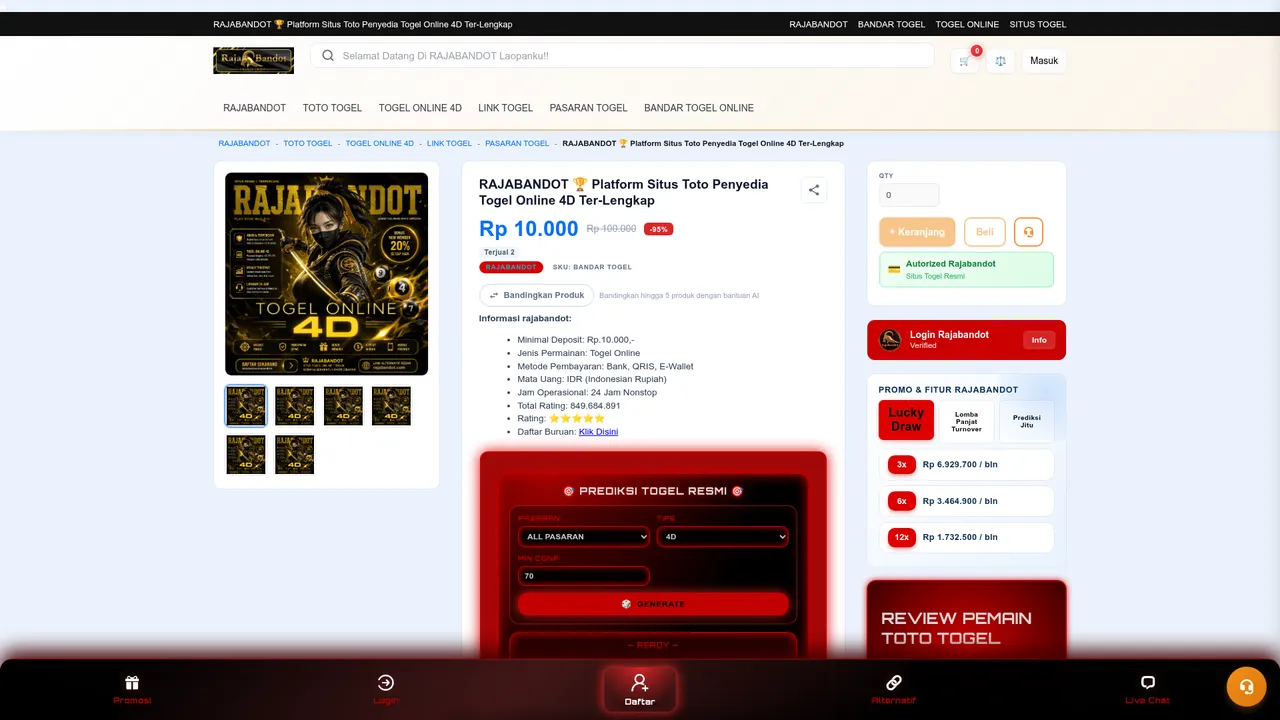Open Daftar in the bottom bar
1280x720 pixels.
click(640, 689)
